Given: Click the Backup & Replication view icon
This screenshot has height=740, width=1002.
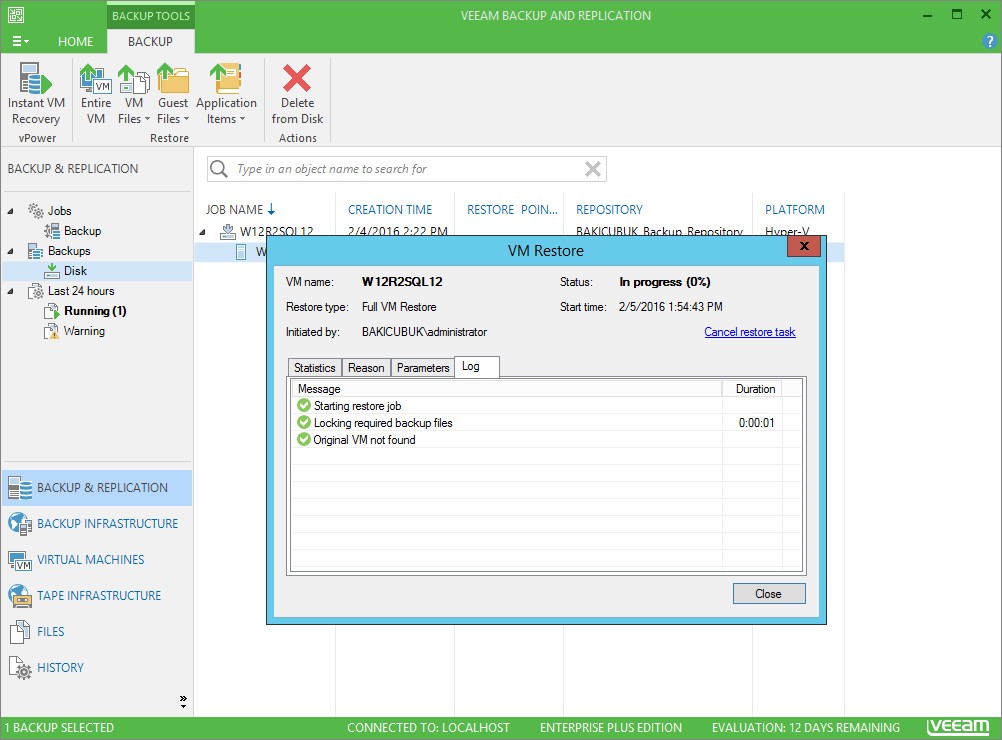Looking at the screenshot, I should point(20,488).
